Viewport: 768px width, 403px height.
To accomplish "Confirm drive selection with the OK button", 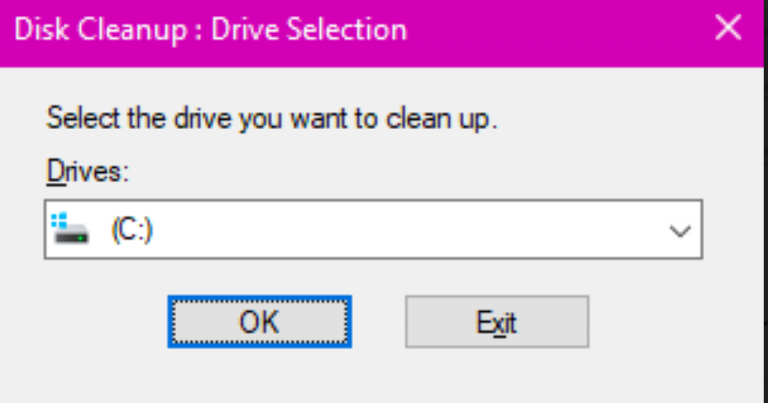I will pos(260,322).
